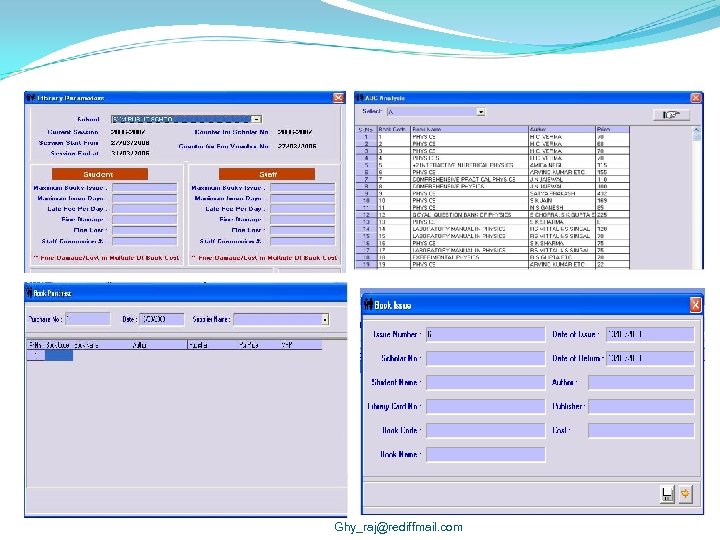This screenshot has height=540, width=720.
Task: Click Staff Fine Loss field
Action: click(303, 230)
